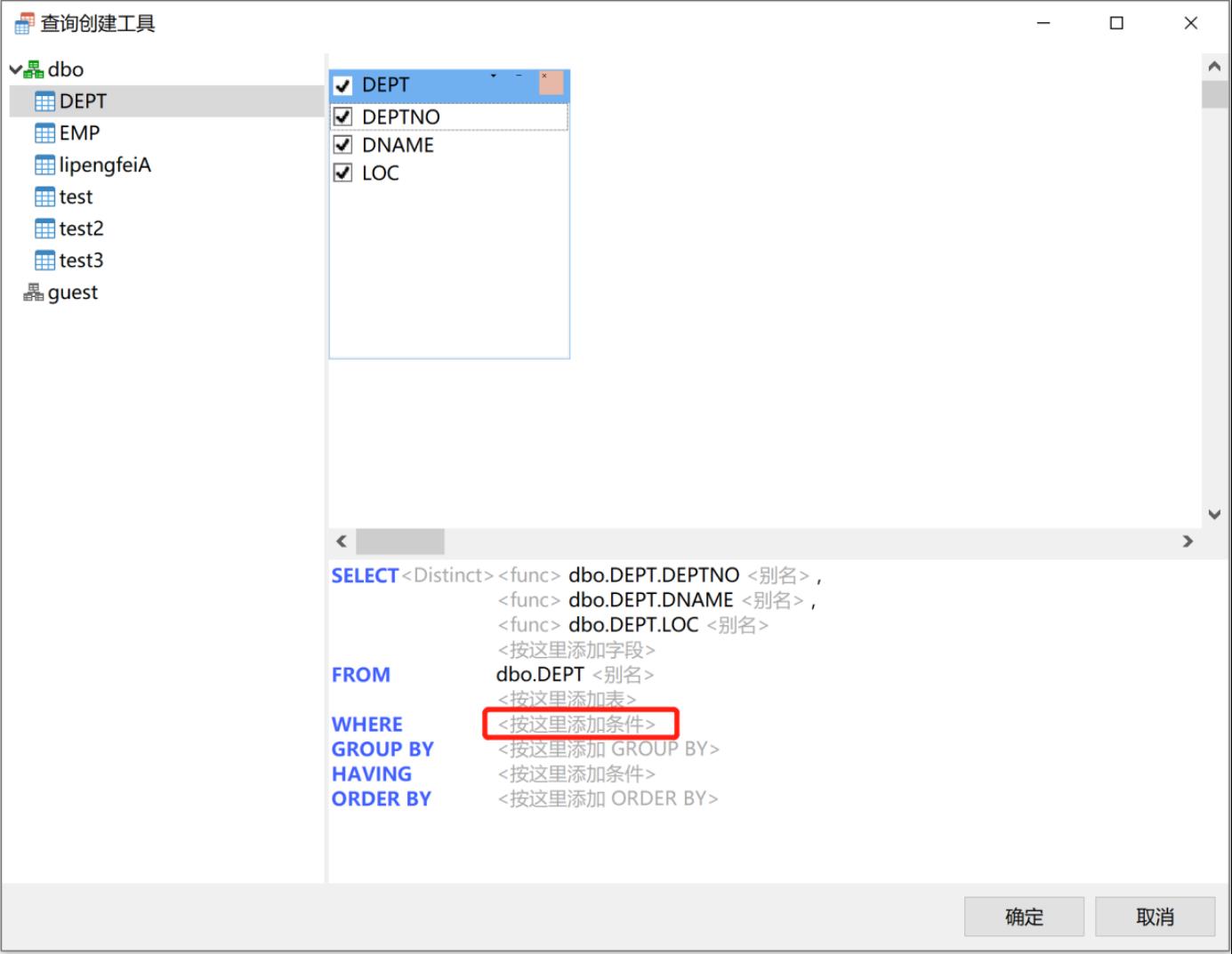Screen dimensions: 1232x954
Task: Uncheck the LOC field checkbox
Action: coord(342,172)
